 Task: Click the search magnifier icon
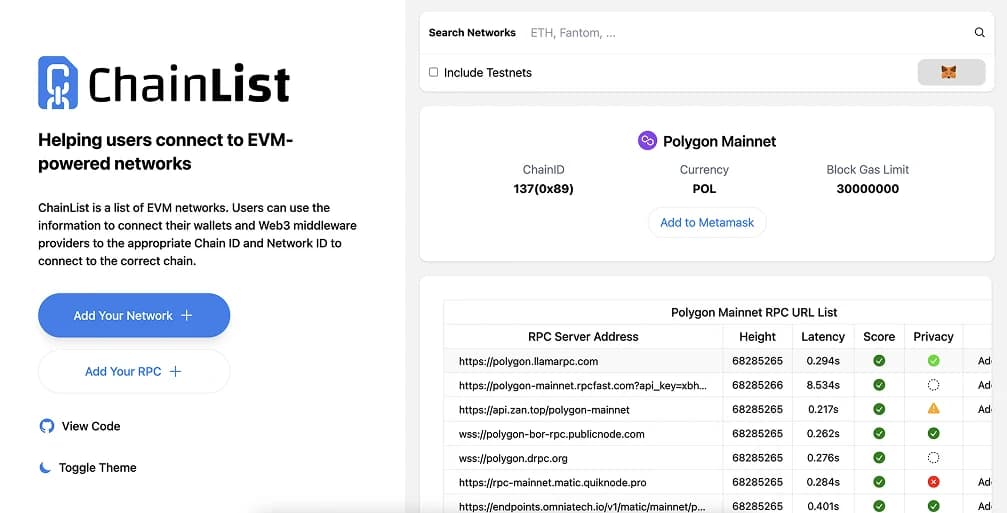(x=979, y=32)
